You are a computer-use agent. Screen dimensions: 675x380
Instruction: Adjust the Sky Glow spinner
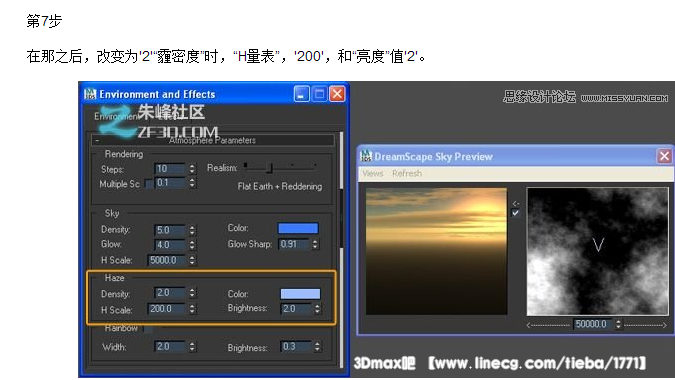click(192, 244)
